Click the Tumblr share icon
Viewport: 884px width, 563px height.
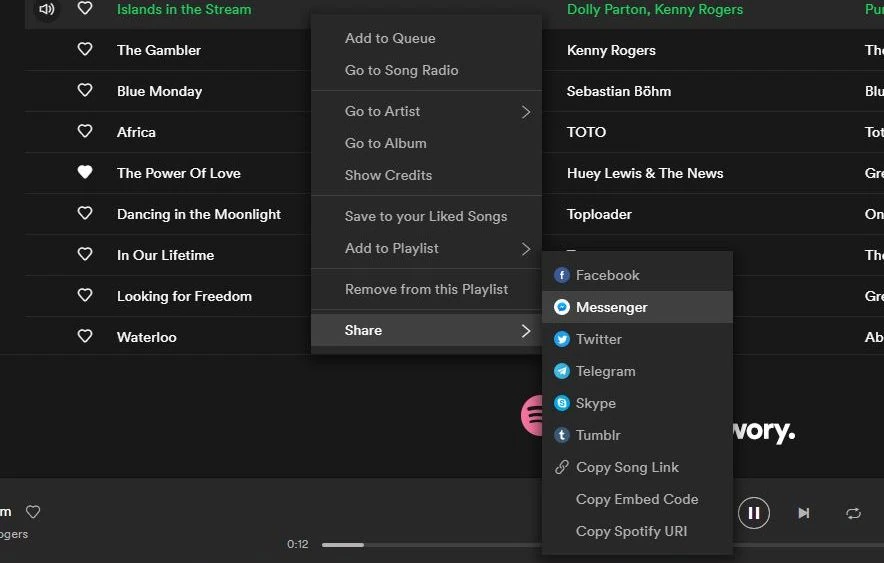(562, 435)
